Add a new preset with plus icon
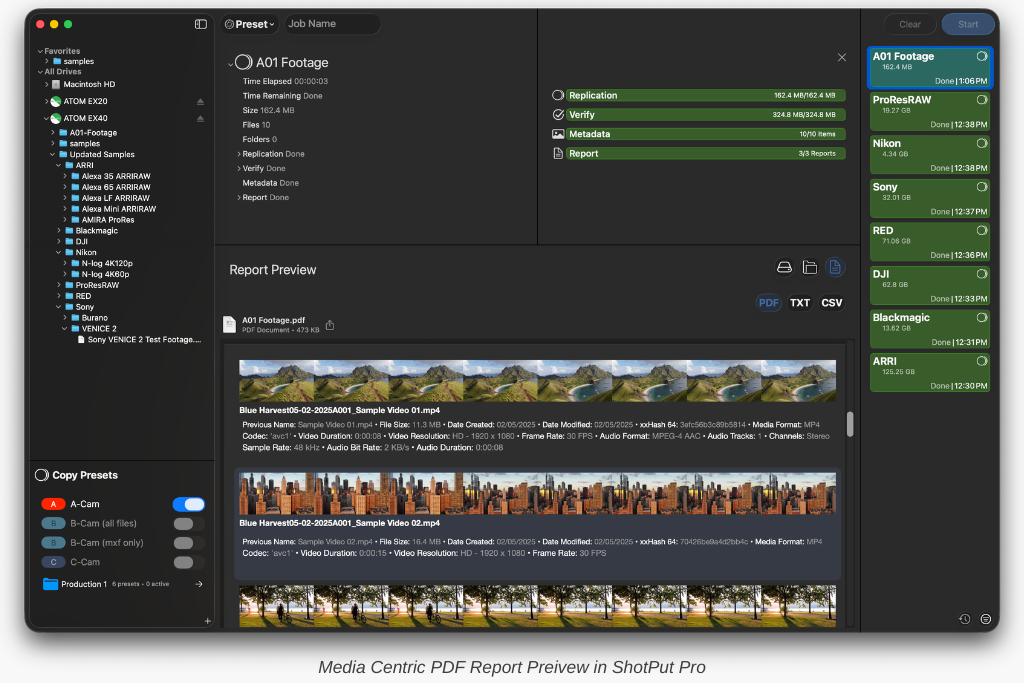 208,621
